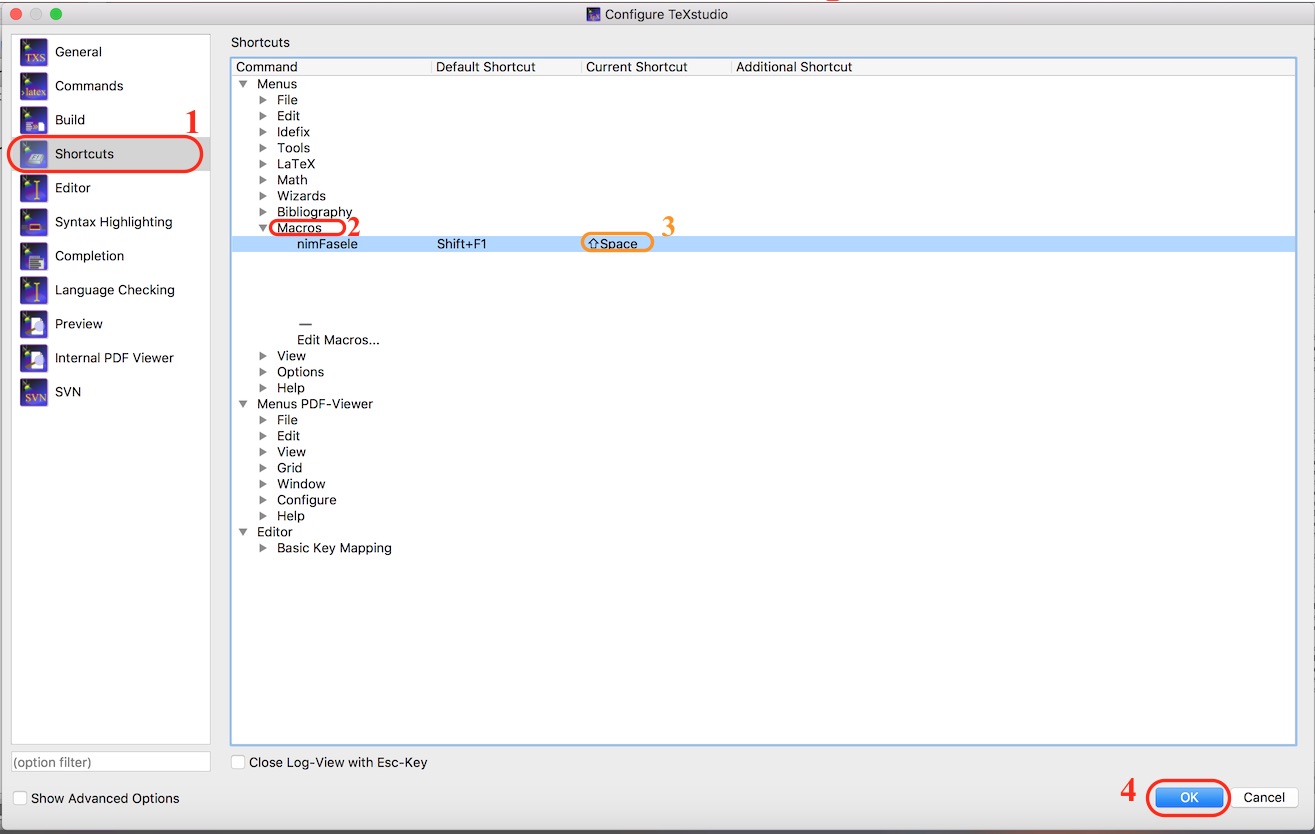Expand Basic Key Mapping node

coord(264,548)
